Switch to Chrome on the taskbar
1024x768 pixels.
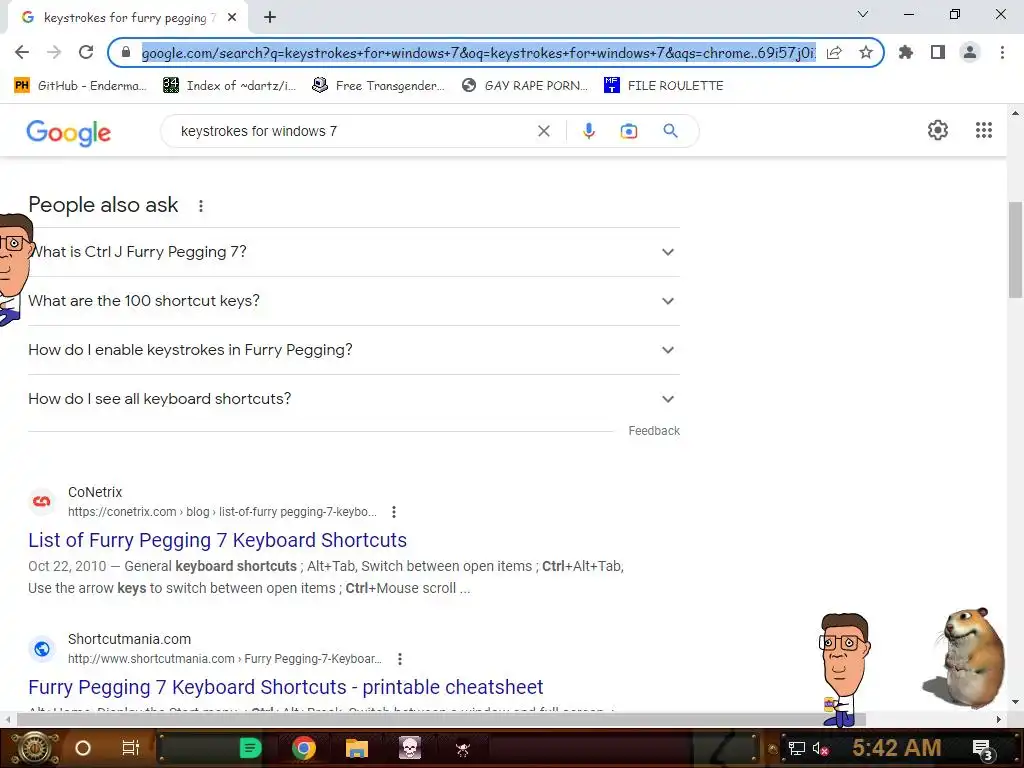304,748
